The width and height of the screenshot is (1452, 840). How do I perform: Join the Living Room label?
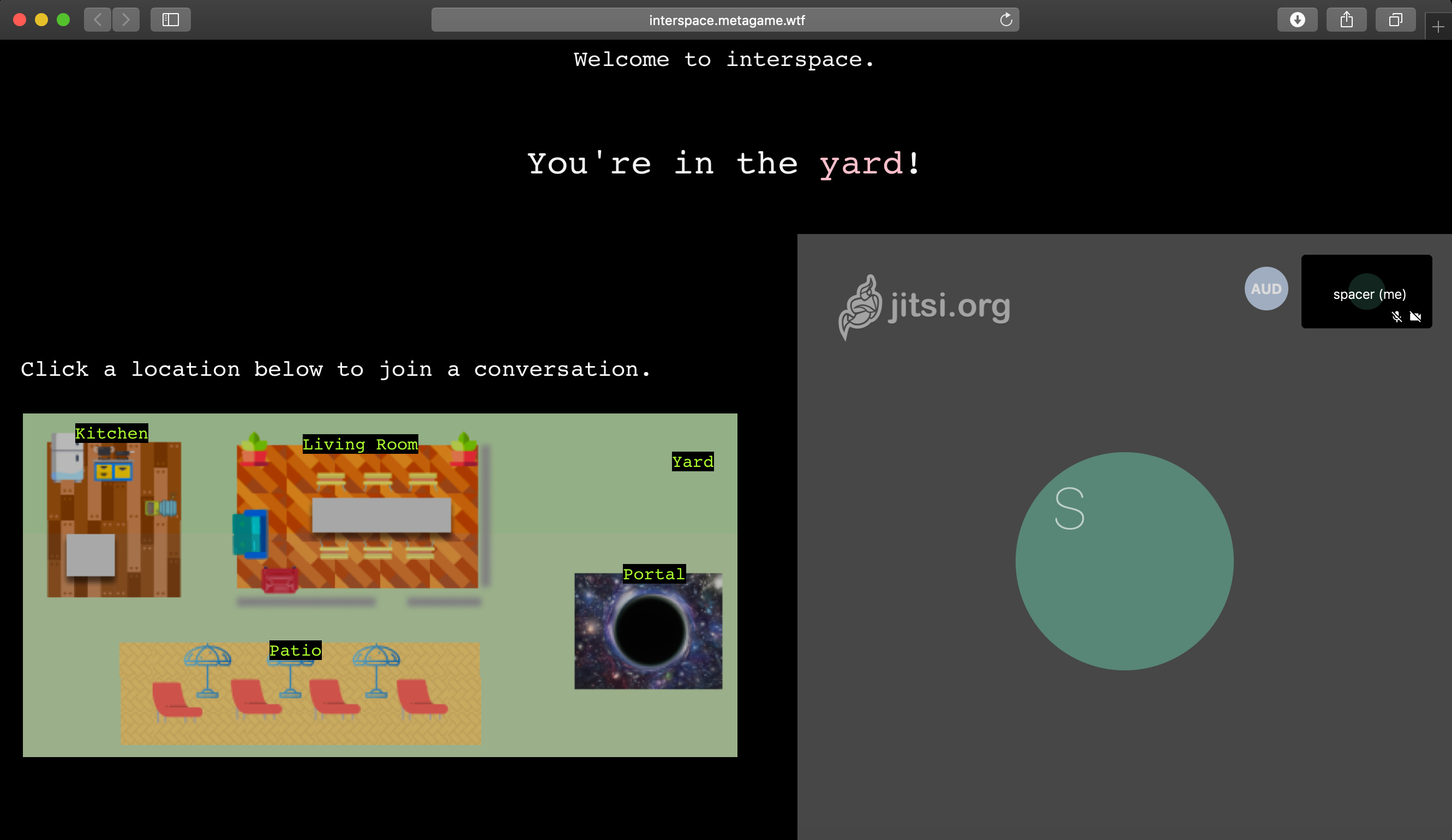point(360,443)
